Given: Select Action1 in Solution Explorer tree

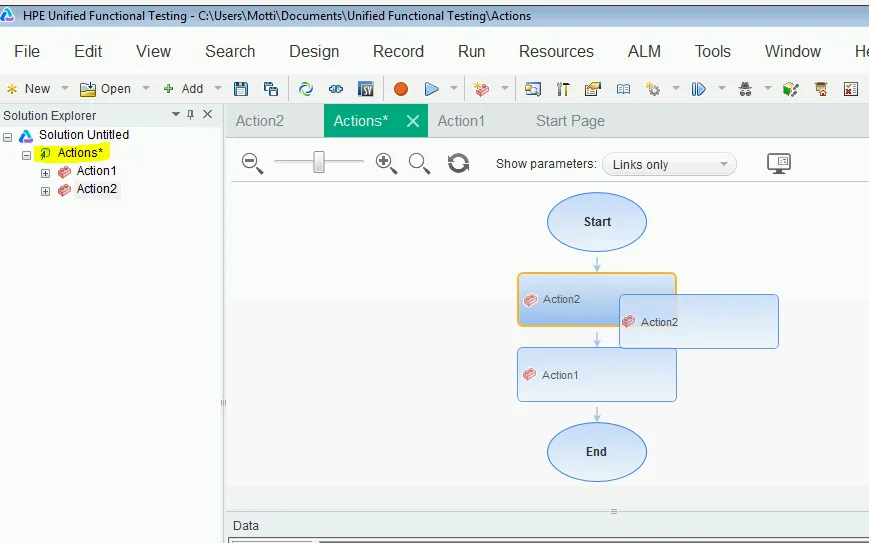Looking at the screenshot, I should tap(96, 171).
